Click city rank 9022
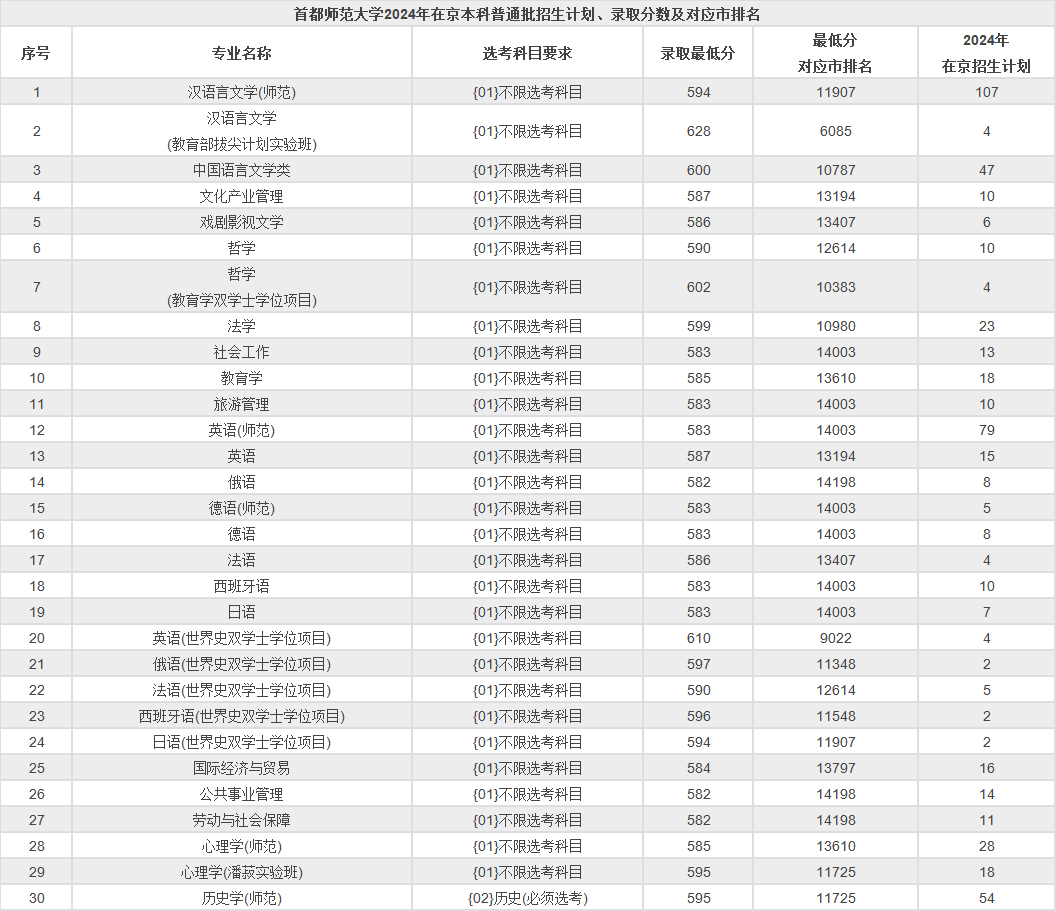This screenshot has height=911, width=1056. click(x=836, y=638)
